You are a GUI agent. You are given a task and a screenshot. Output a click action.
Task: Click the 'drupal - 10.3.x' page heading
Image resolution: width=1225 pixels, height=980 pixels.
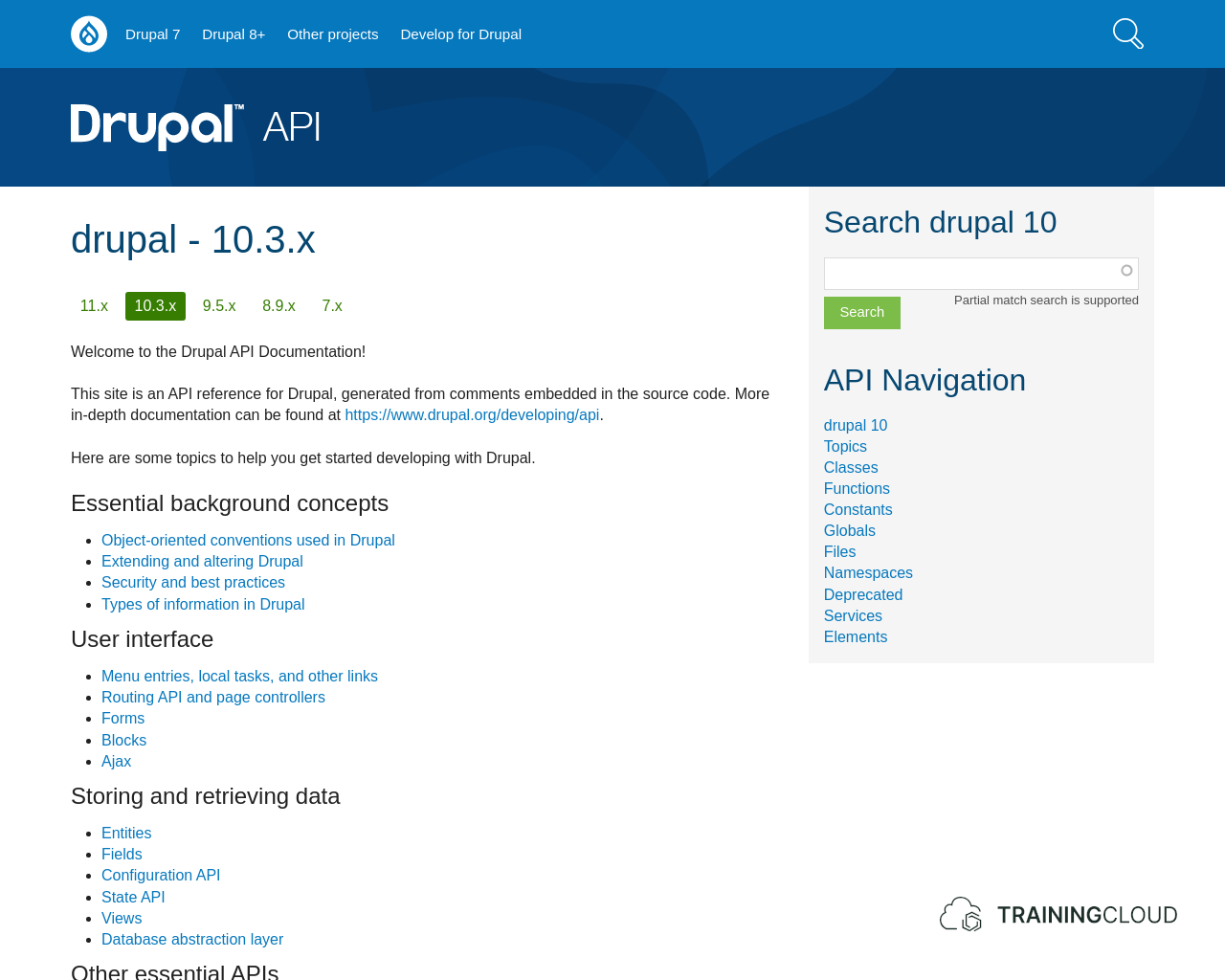point(193,239)
